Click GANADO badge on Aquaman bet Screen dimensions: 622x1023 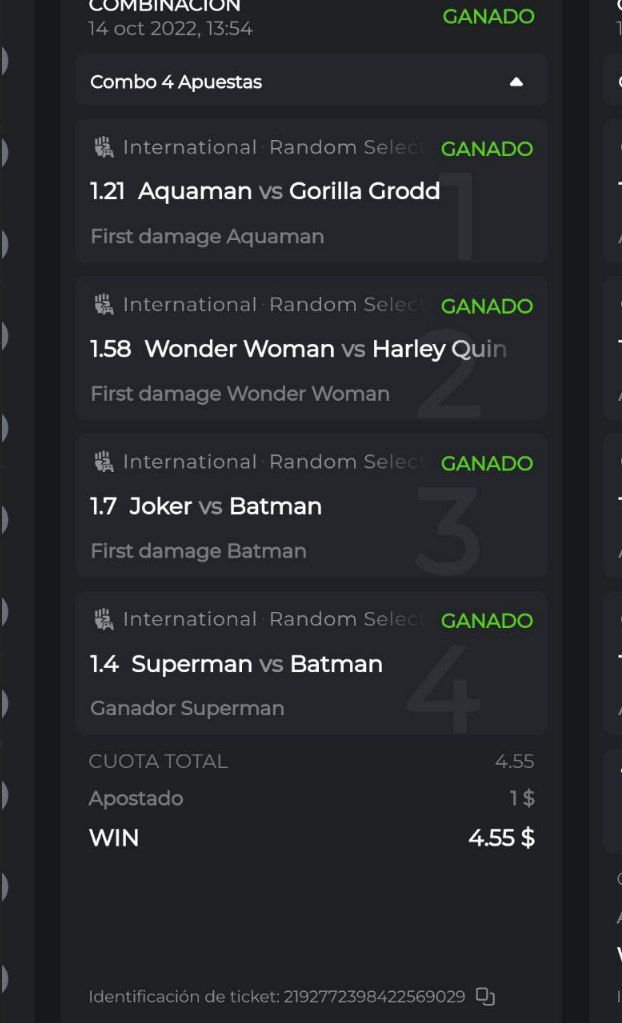coord(487,149)
